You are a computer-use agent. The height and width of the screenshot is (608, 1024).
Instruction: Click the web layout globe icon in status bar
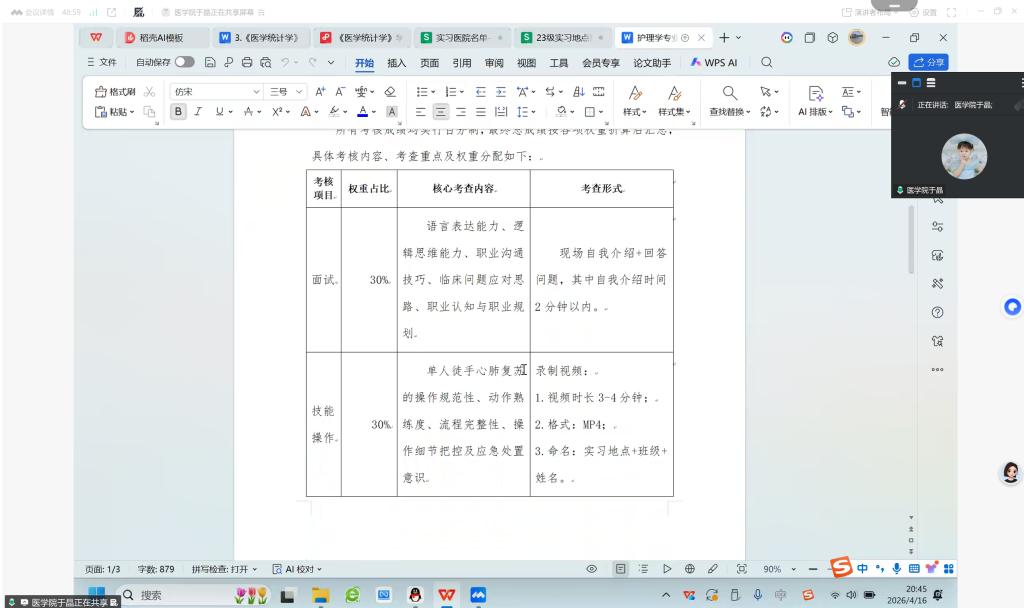[x=690, y=569]
